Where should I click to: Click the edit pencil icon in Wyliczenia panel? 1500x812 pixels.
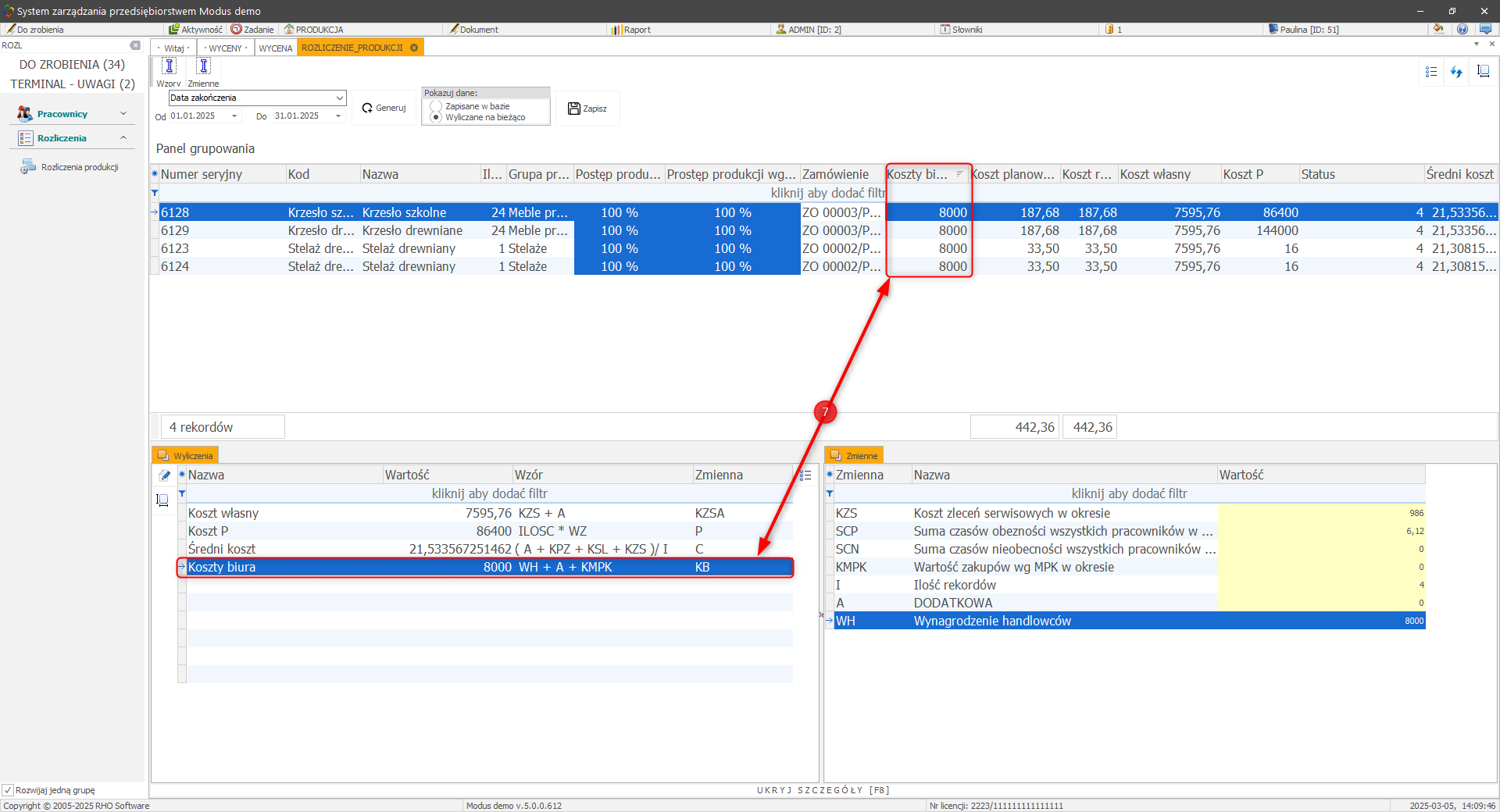(164, 475)
